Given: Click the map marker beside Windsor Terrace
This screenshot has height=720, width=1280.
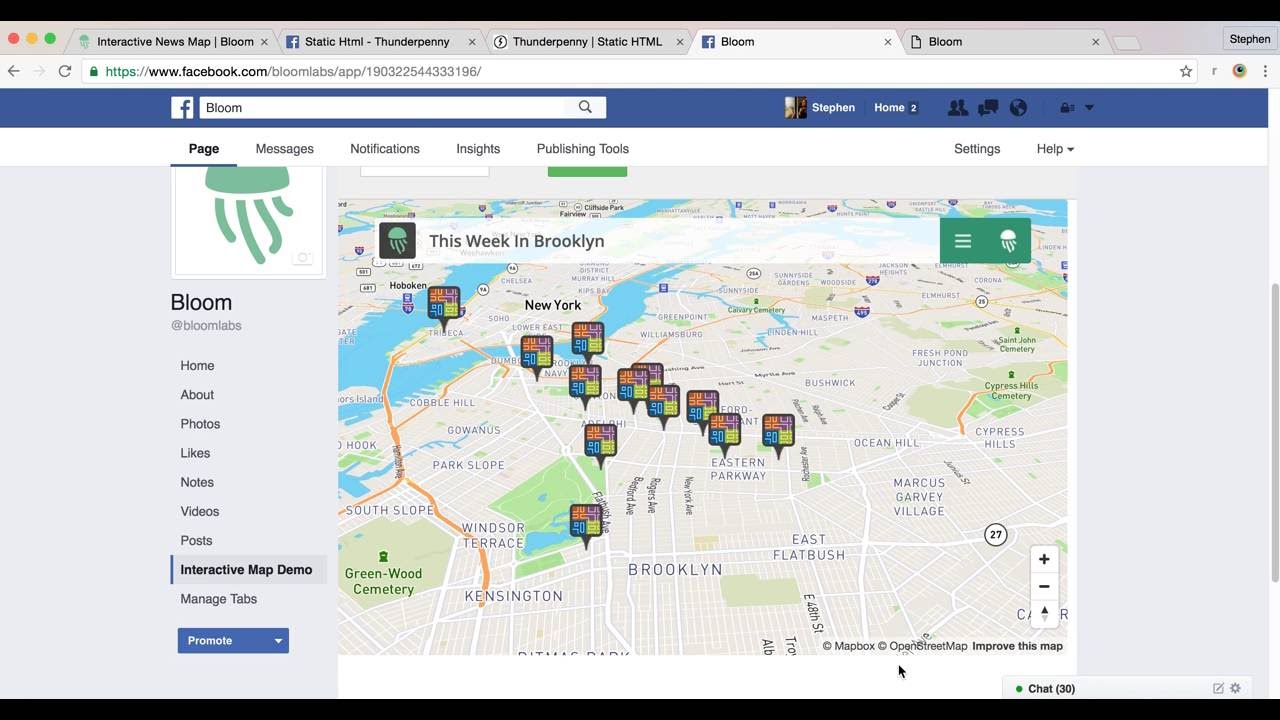Looking at the screenshot, I should click(x=586, y=524).
